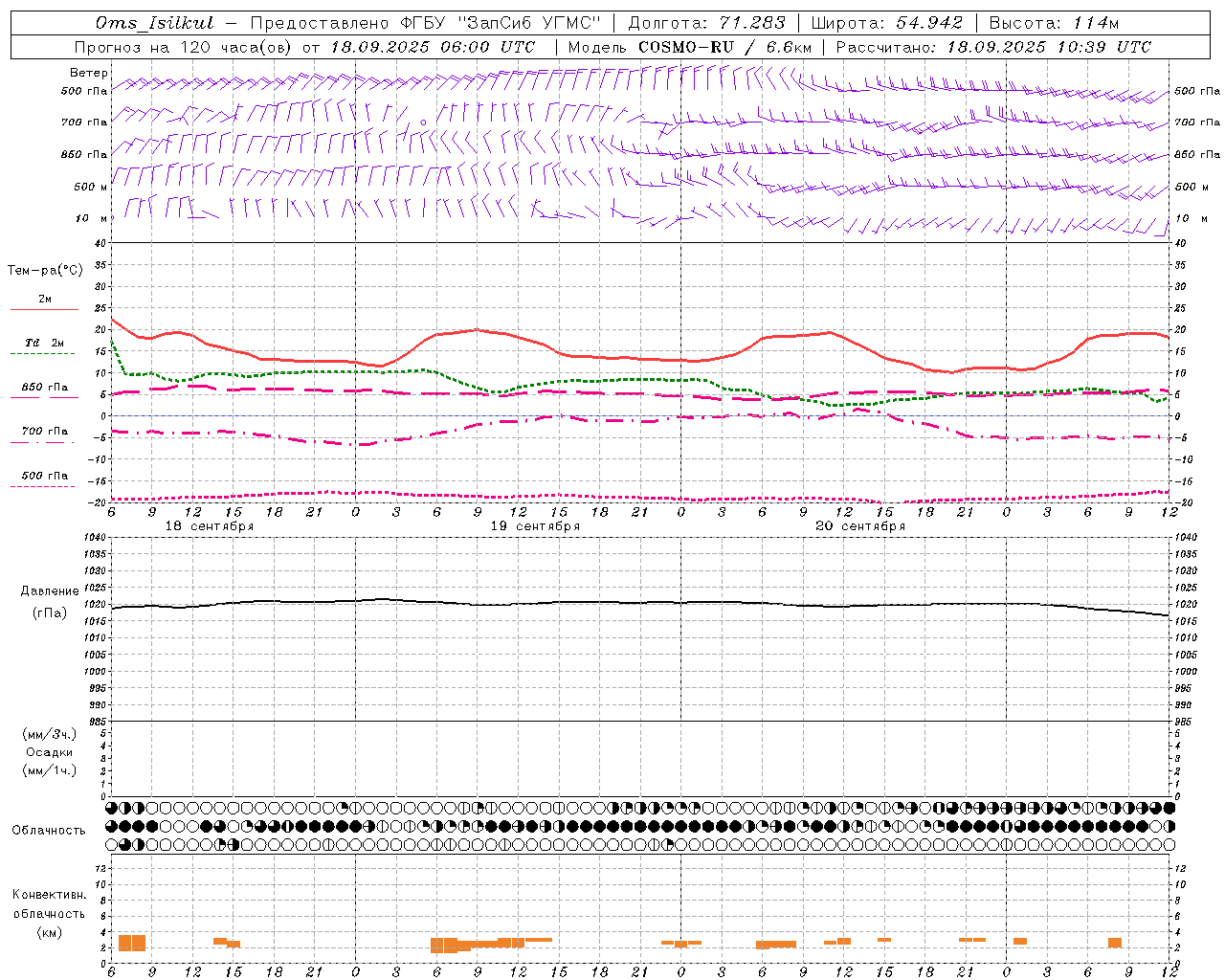Select the longitude value 'Долгота: 71.283'
The image size is (1225, 980).
706,23
